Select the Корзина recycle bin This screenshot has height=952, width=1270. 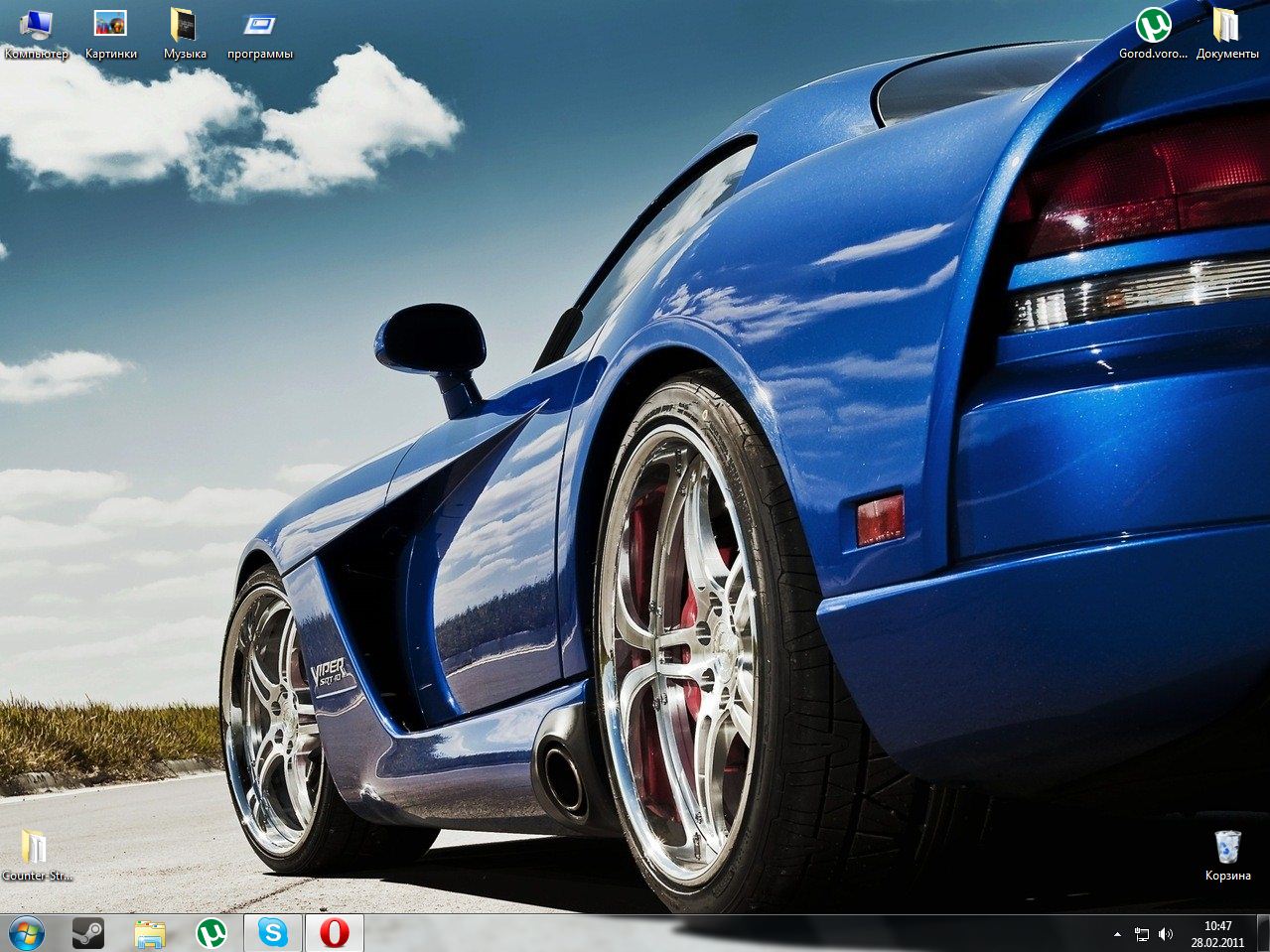tap(1227, 848)
